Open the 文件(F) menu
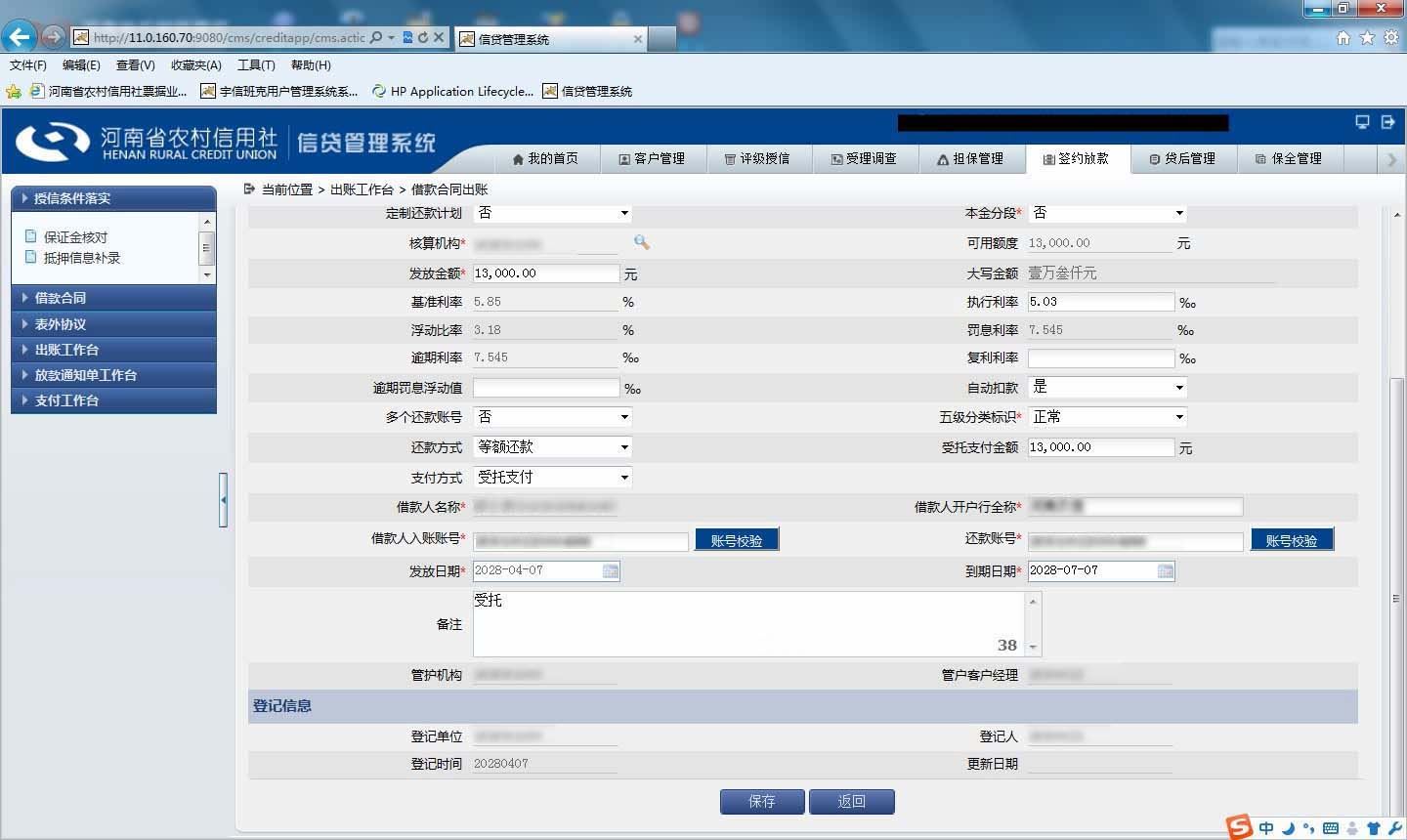 28,65
